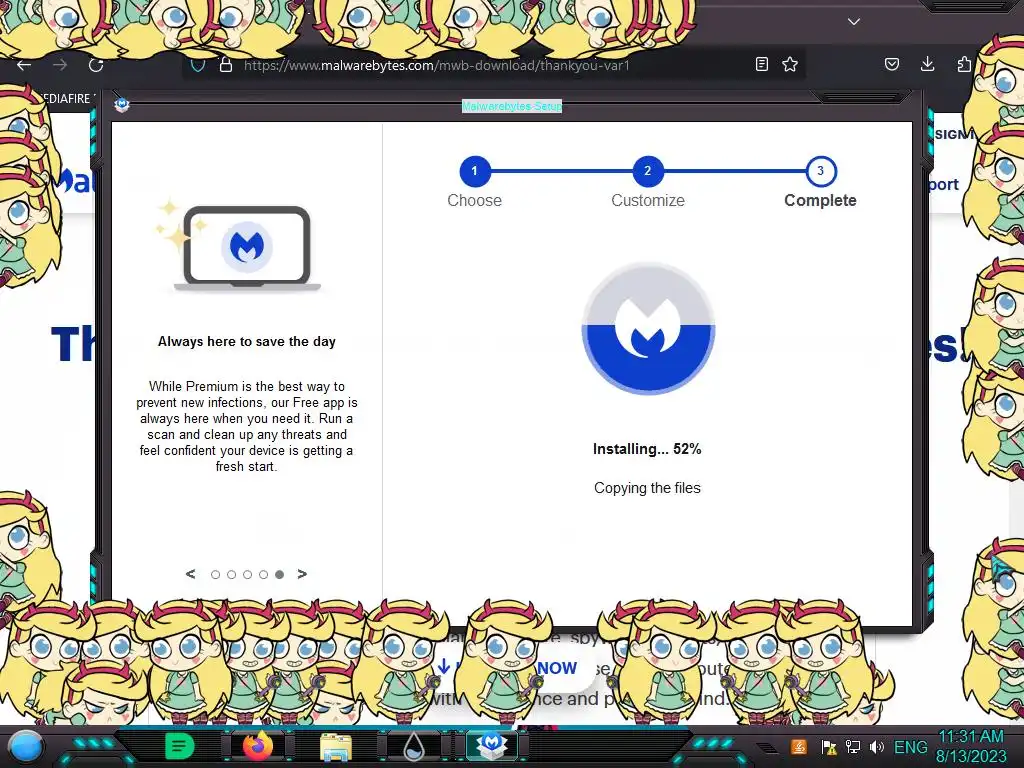Open the Java update tray icon
This screenshot has width=1024, height=768.
(799, 746)
